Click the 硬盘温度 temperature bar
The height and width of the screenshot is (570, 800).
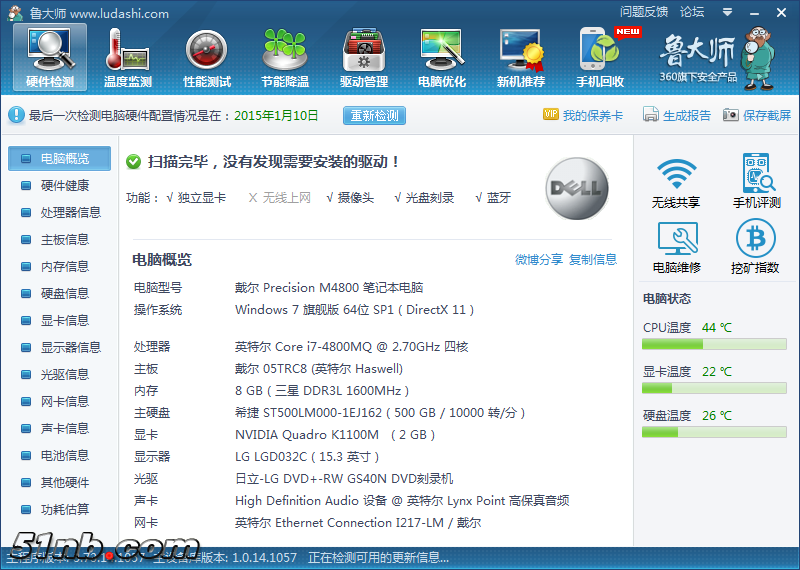tap(714, 432)
